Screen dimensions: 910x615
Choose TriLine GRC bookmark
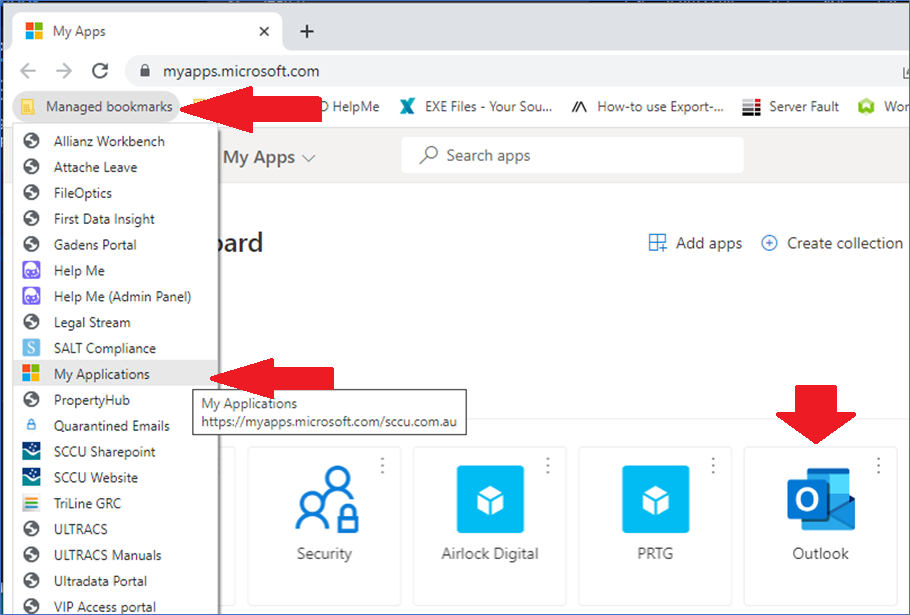pyautogui.click(x=115, y=503)
